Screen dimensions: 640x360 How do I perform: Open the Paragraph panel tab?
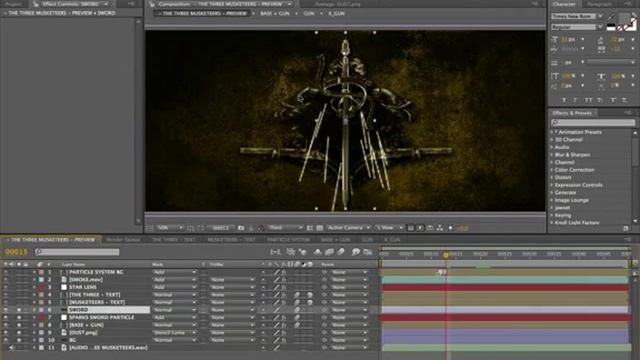(x=600, y=4)
